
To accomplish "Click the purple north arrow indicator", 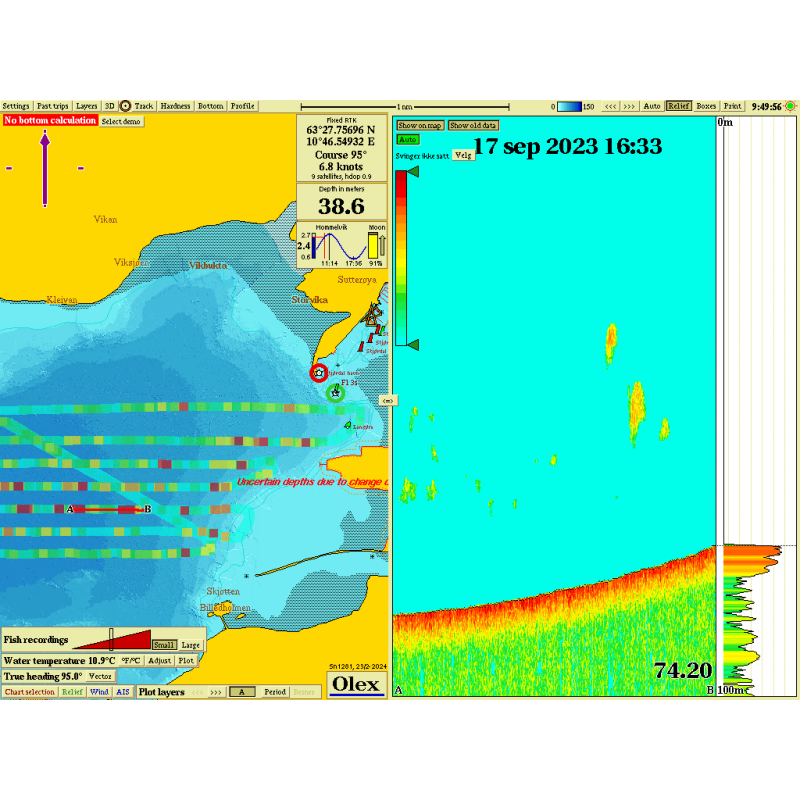I will 44,168.
